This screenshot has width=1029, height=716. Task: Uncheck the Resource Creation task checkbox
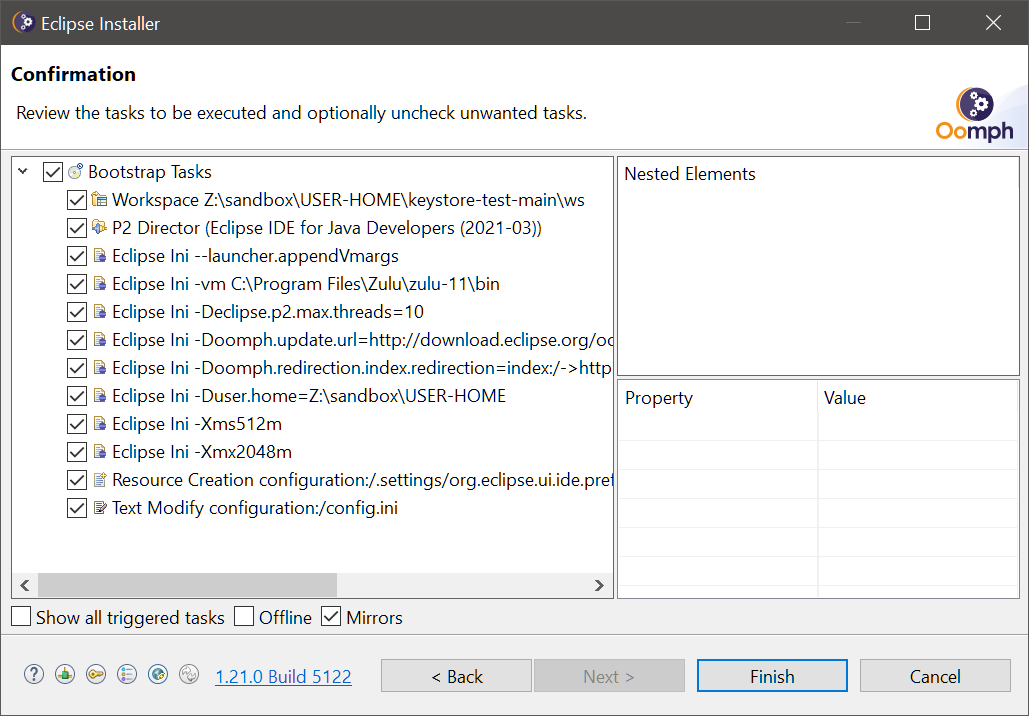click(77, 480)
